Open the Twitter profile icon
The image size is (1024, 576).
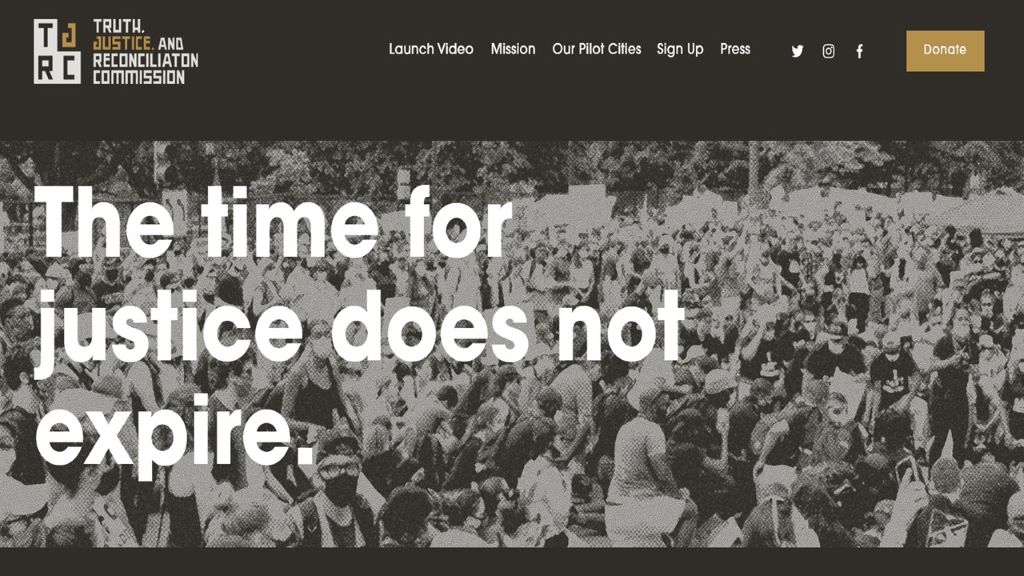tap(797, 51)
